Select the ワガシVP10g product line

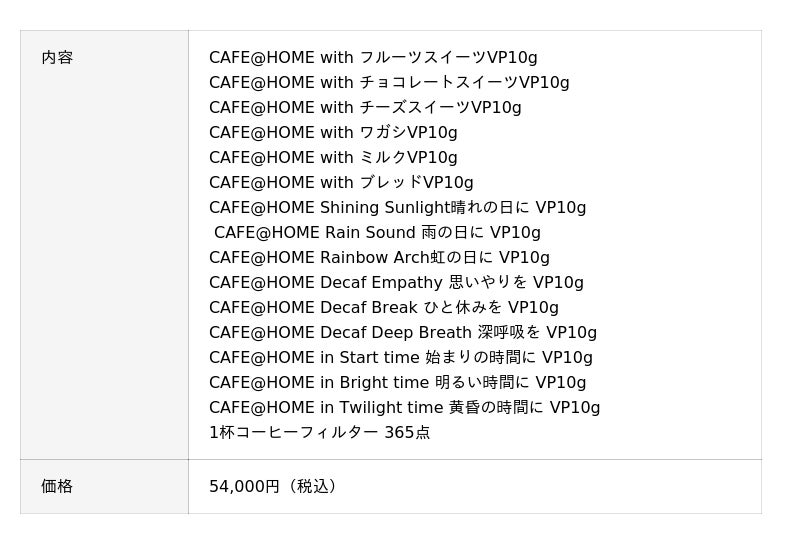(x=333, y=133)
